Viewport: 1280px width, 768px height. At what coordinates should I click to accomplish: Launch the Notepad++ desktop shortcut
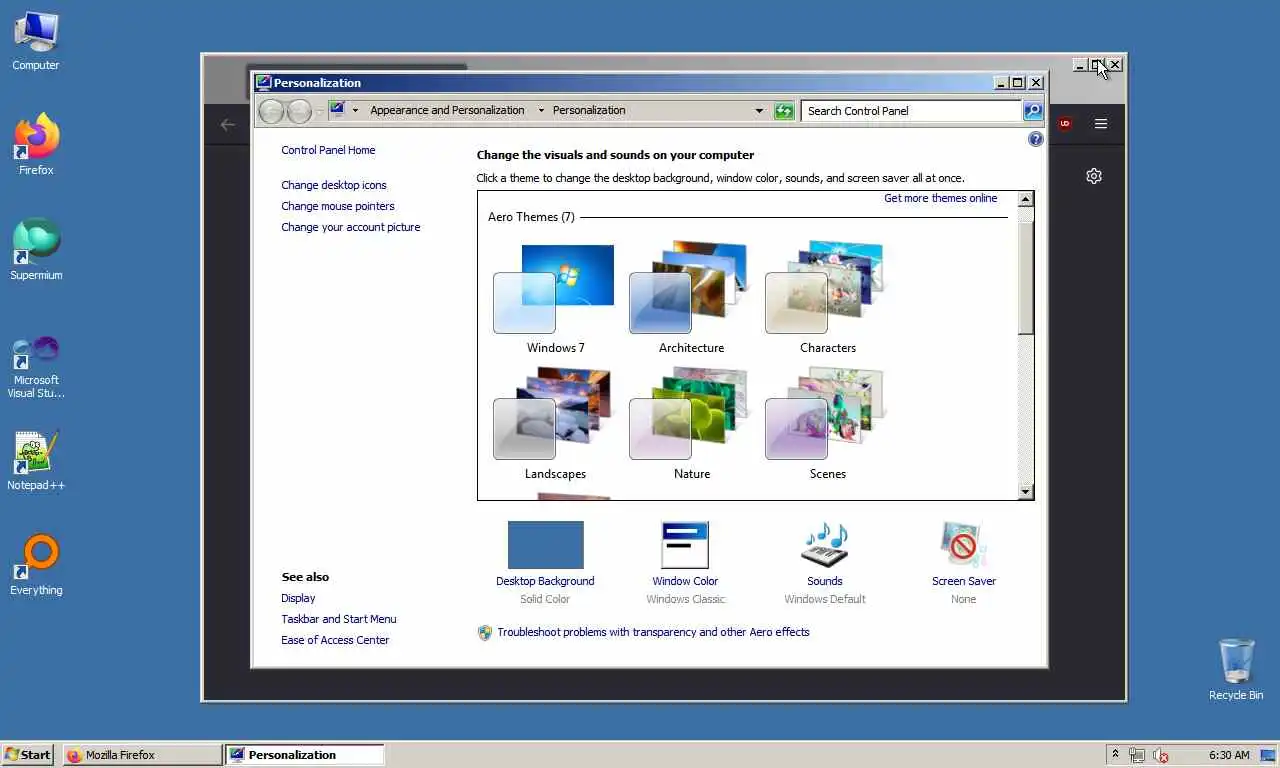(36, 461)
